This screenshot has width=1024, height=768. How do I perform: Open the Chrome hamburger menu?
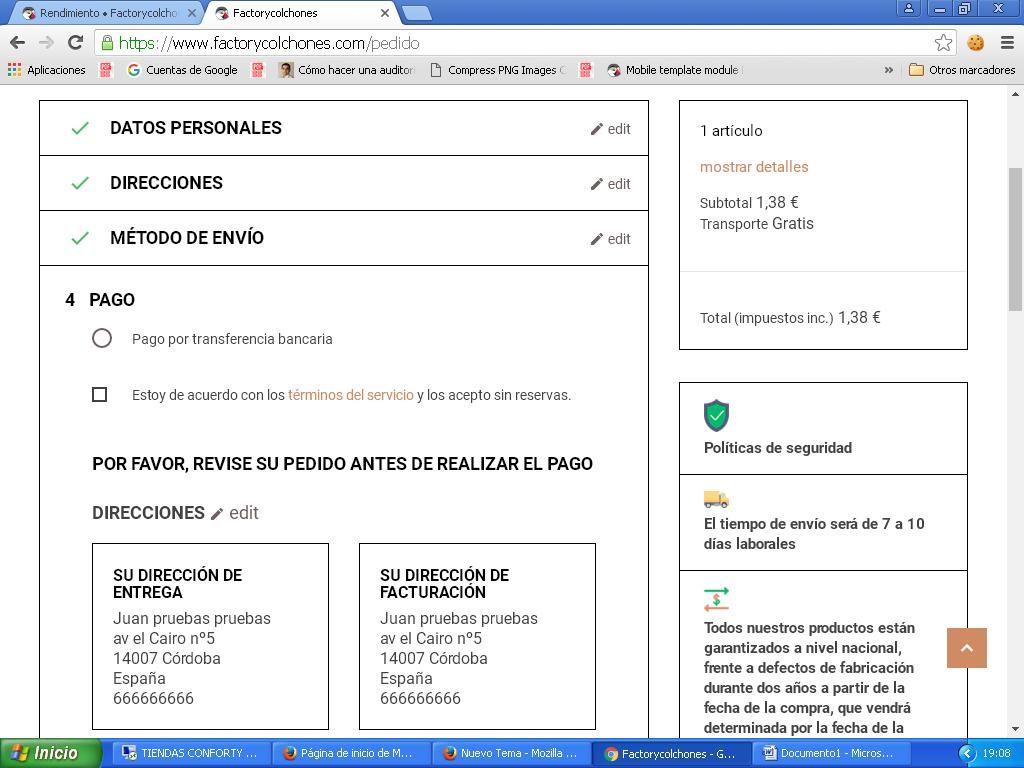point(1007,43)
